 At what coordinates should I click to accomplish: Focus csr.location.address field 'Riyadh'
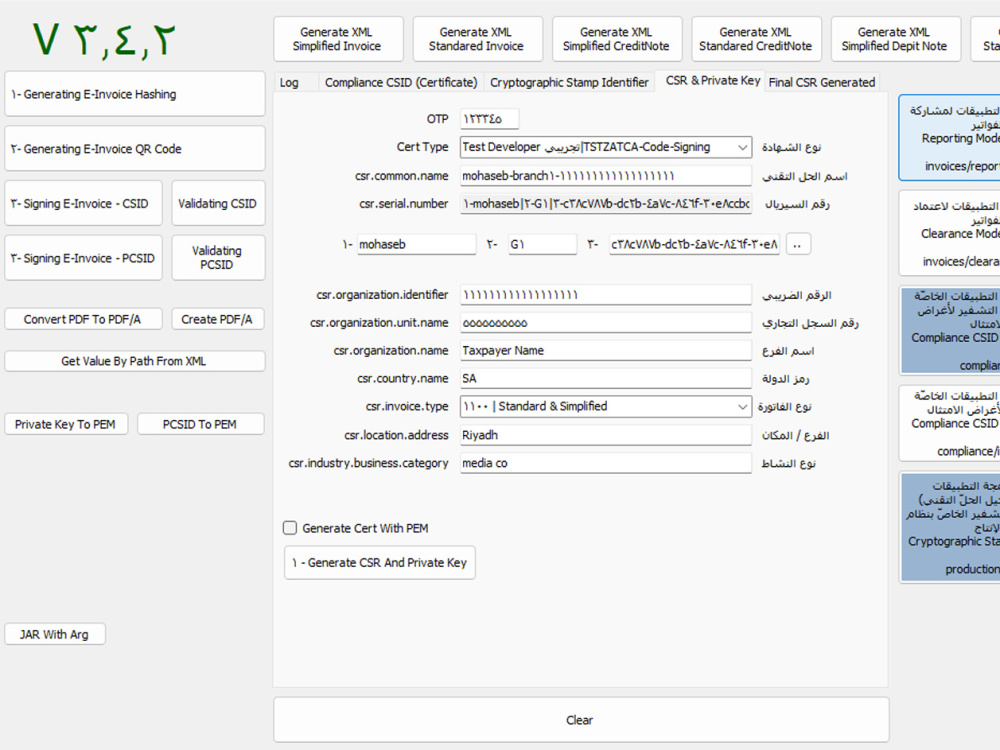pos(606,435)
